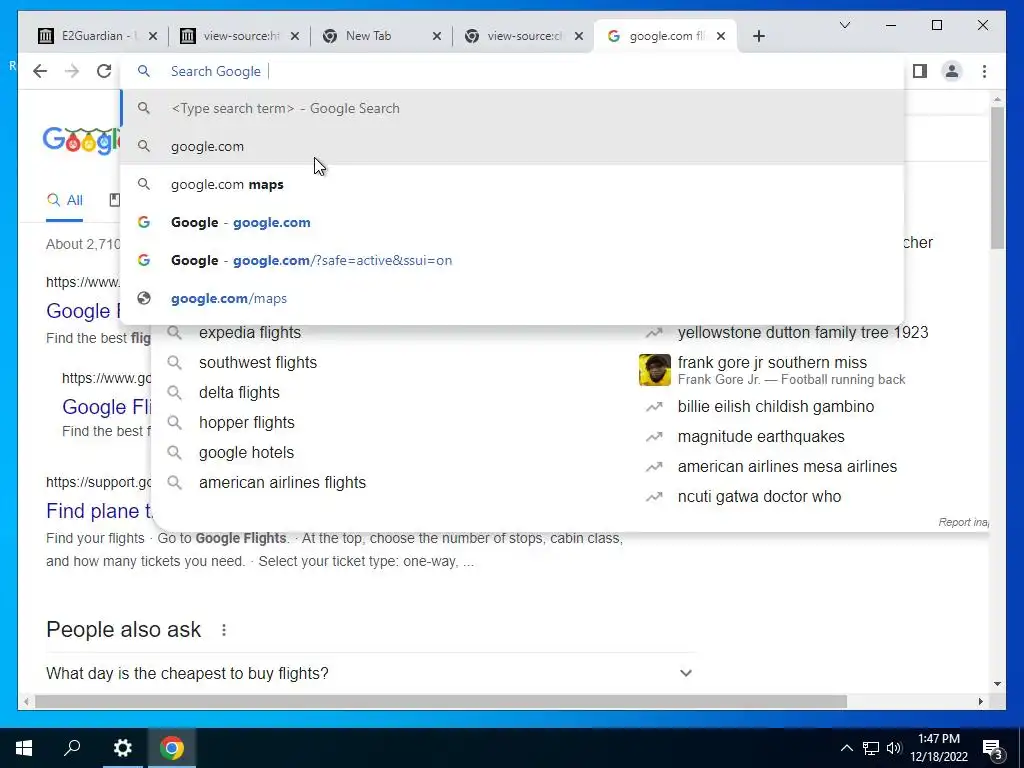Image resolution: width=1024 pixels, height=768 pixels.
Task: Close the New Tab tab
Action: coord(437,36)
